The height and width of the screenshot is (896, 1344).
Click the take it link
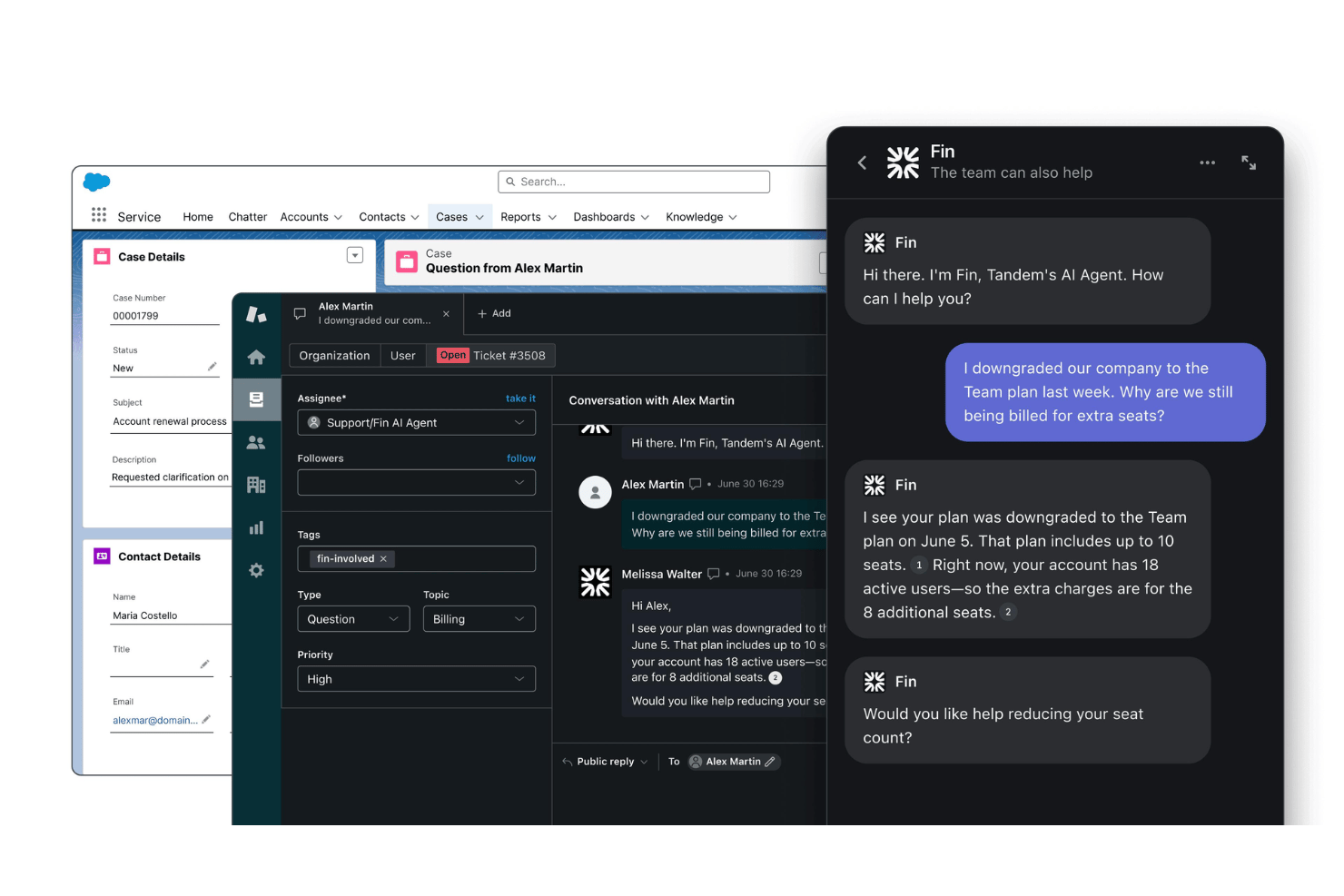[x=520, y=399]
